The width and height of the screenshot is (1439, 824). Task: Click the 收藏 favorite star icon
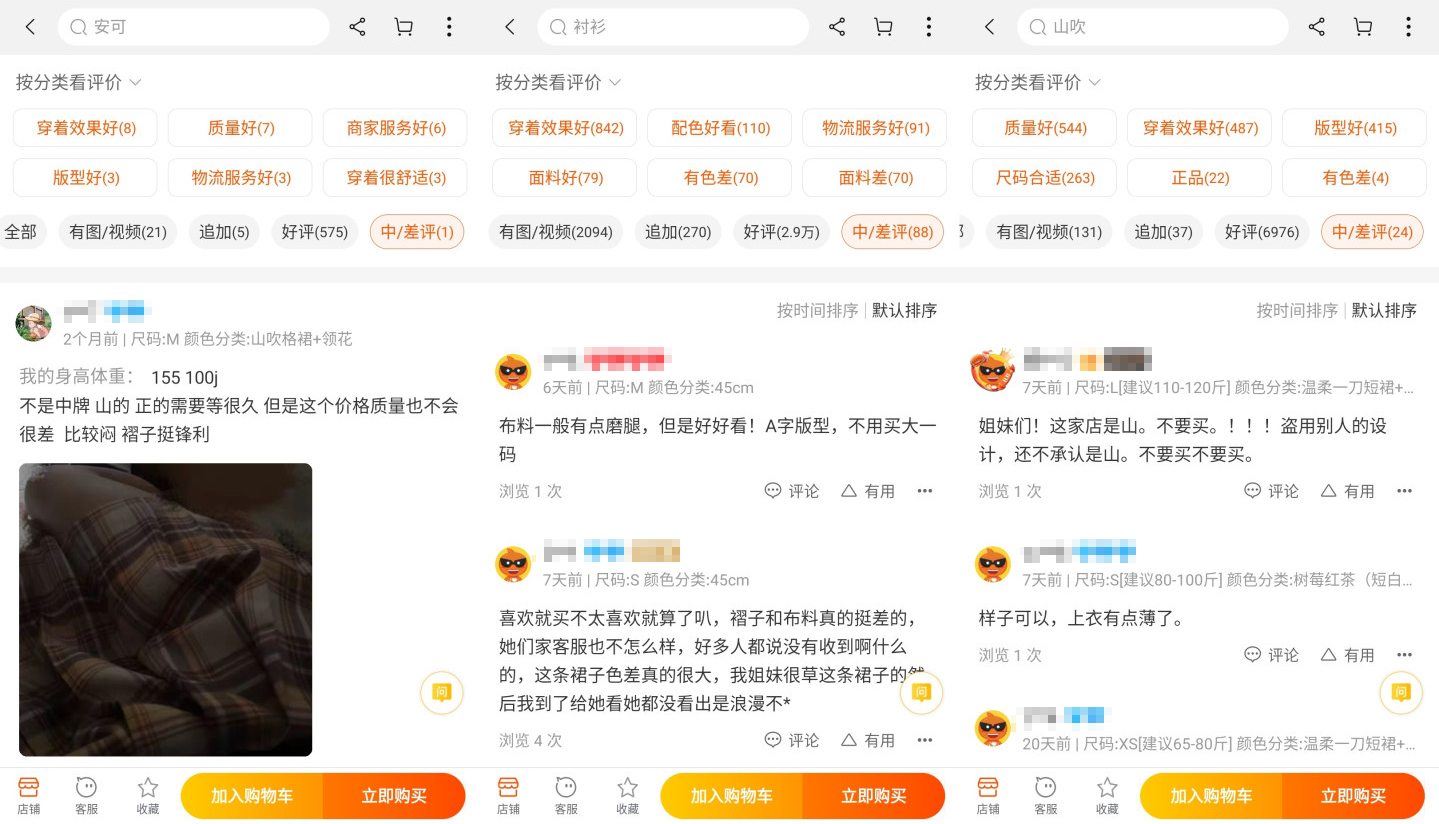click(x=147, y=795)
